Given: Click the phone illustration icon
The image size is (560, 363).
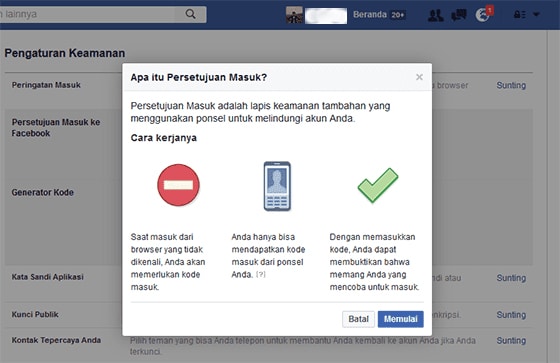Looking at the screenshot, I should coord(277,186).
